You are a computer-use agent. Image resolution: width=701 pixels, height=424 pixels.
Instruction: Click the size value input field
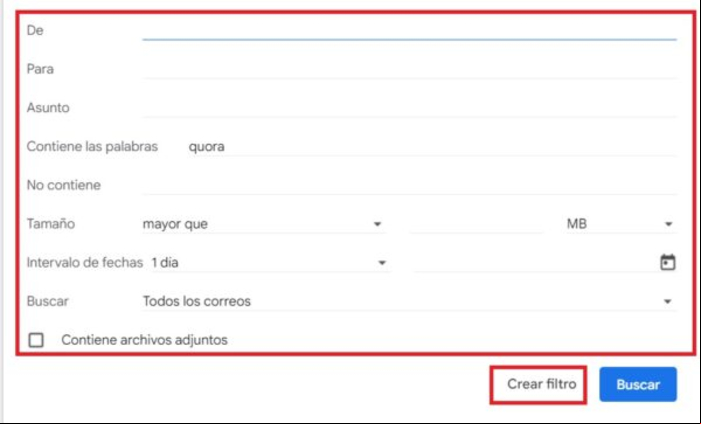(x=477, y=224)
